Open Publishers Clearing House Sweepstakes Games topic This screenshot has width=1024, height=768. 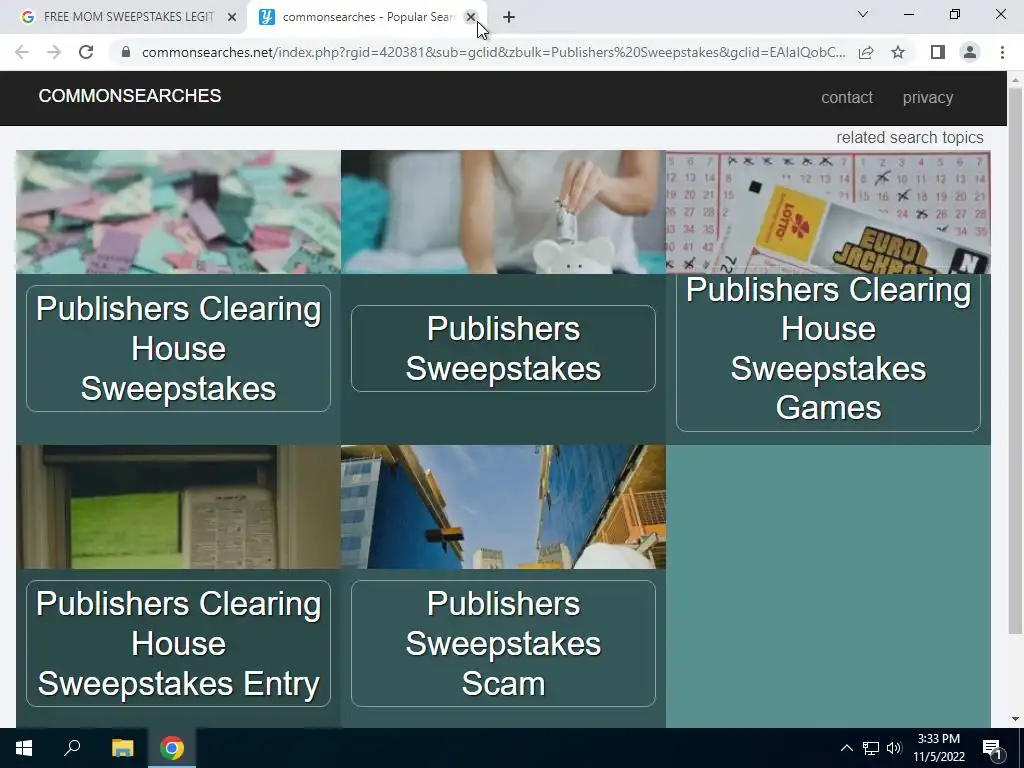828,349
